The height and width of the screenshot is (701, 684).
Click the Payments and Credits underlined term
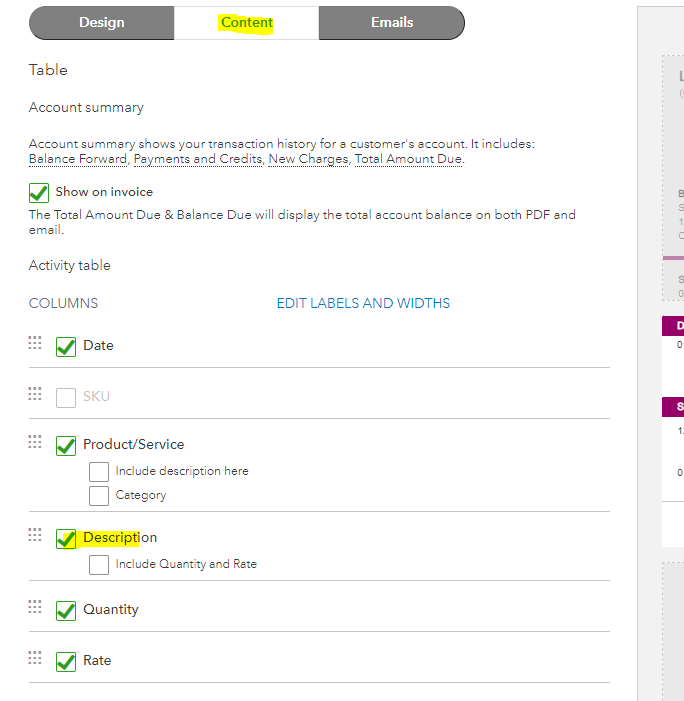pos(198,159)
